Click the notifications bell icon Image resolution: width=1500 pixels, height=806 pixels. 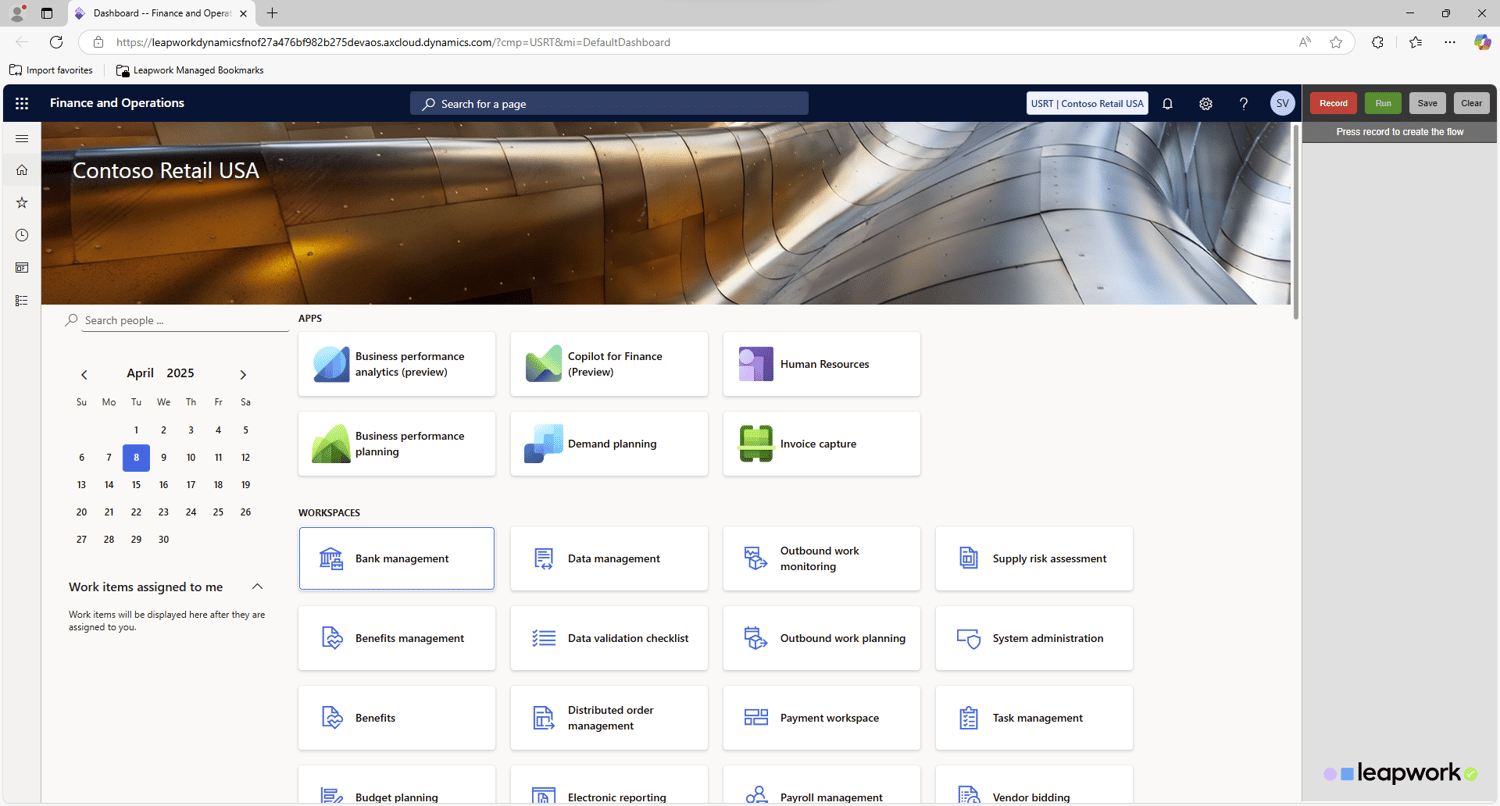[1167, 104]
